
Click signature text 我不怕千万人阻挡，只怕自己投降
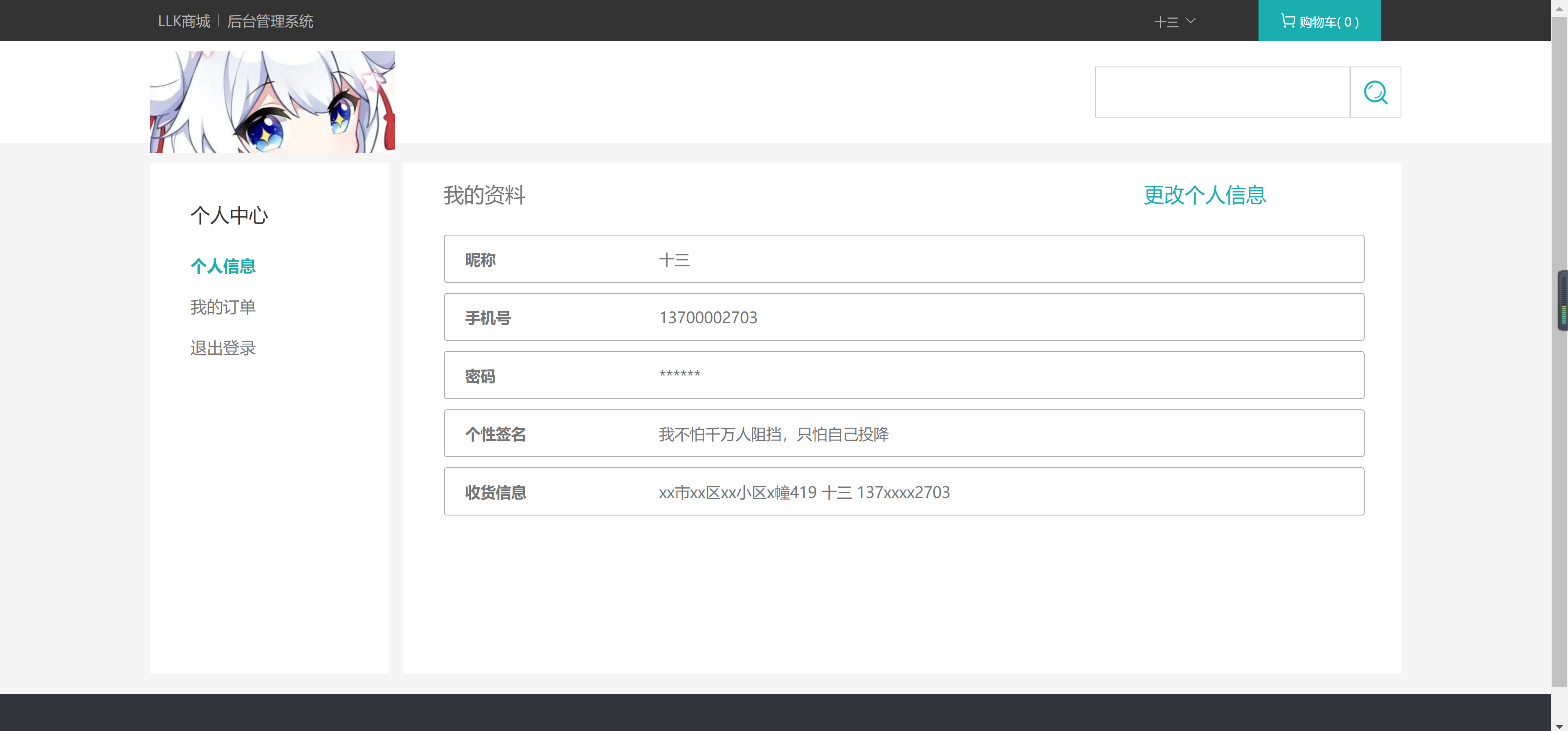pyautogui.click(x=774, y=434)
